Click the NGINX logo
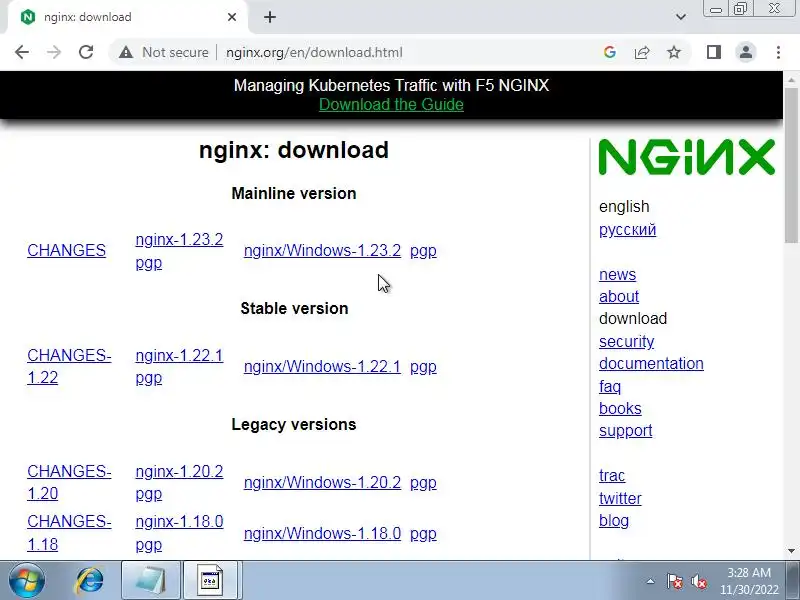The image size is (800, 600). (x=687, y=157)
